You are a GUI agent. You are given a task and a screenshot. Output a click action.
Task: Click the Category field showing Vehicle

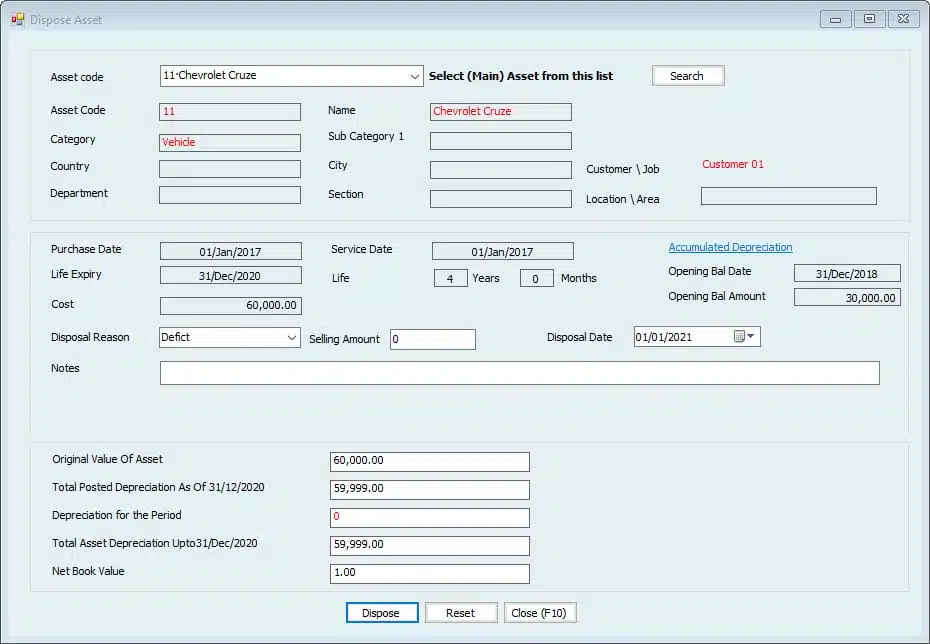tap(230, 142)
